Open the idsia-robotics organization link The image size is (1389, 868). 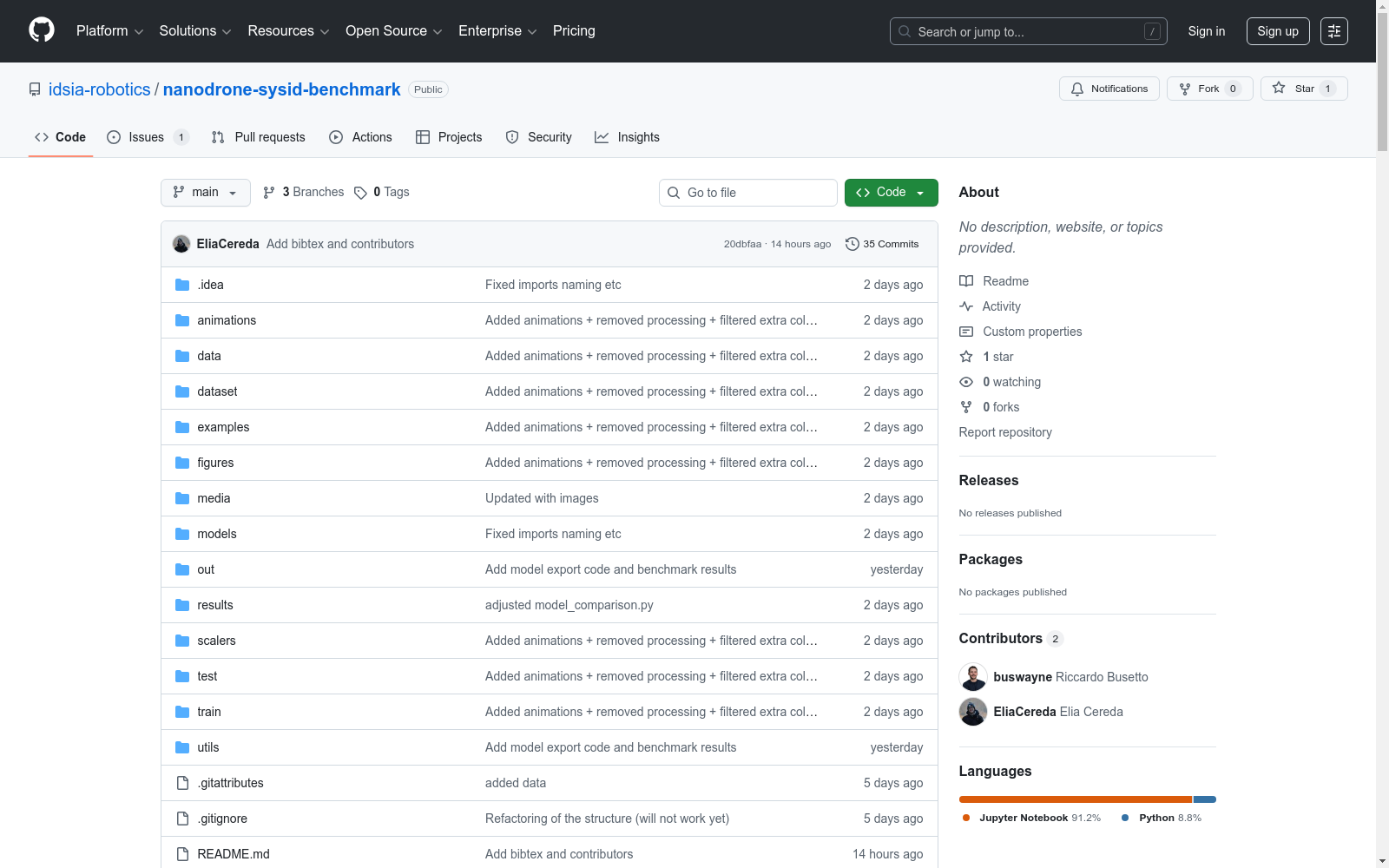point(100,89)
